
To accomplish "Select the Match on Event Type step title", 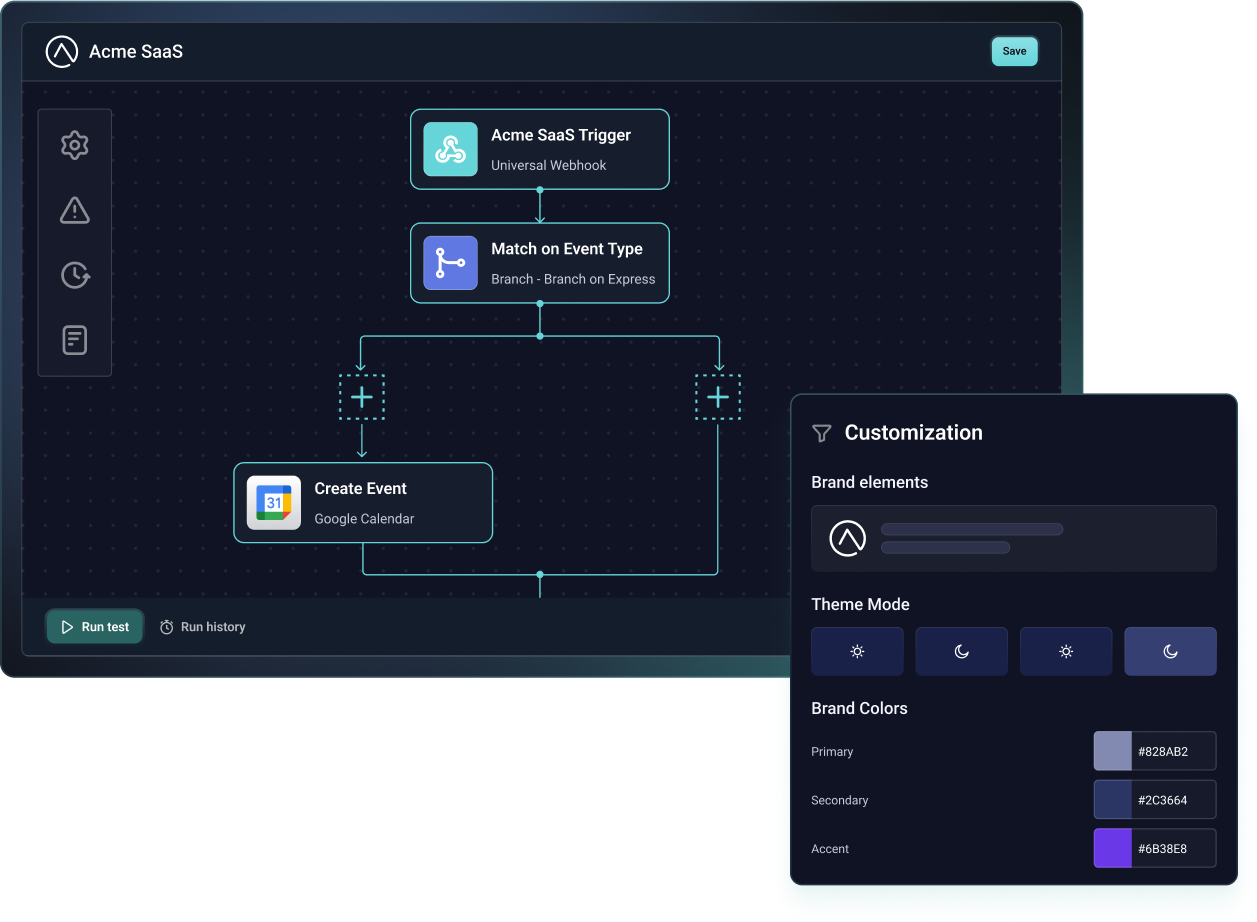I will click(x=567, y=249).
